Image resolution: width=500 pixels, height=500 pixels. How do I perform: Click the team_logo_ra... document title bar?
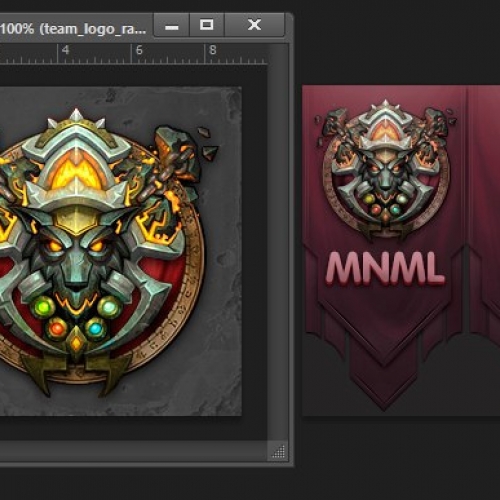(x=73, y=29)
